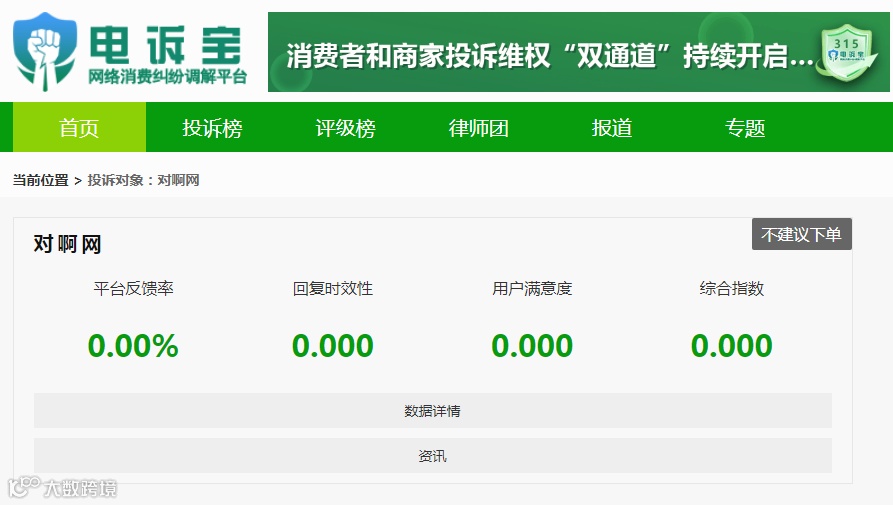Open the 评级榜 menu item
893x505 pixels.
[346, 128]
